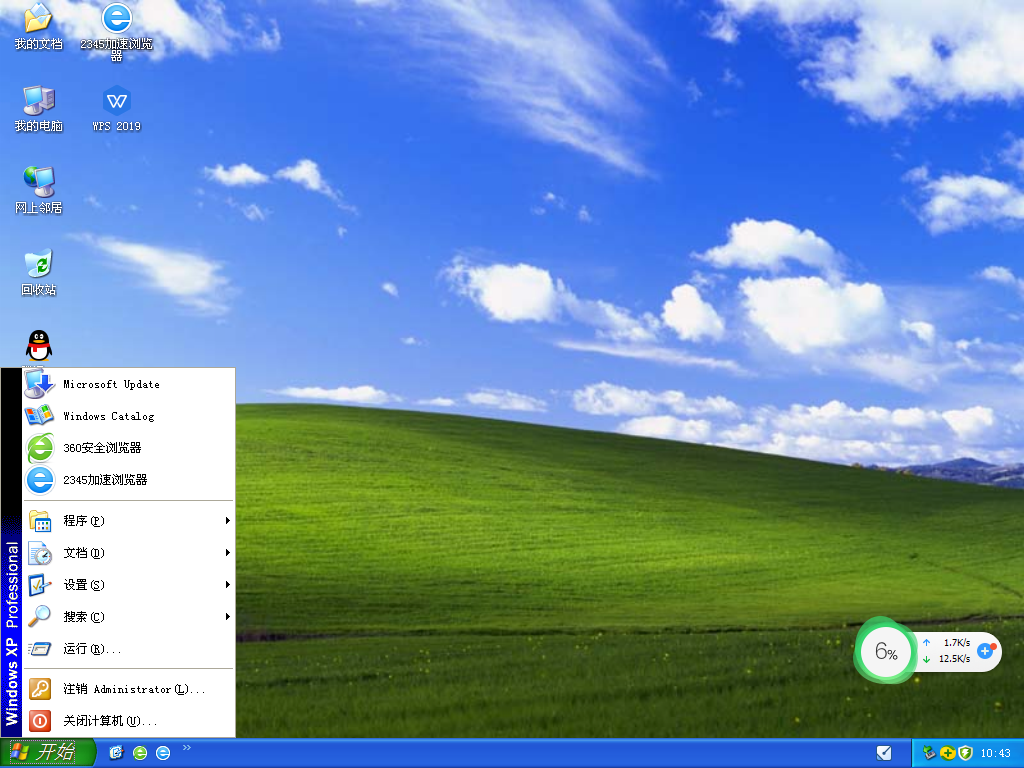
Task: Expand the quick launch overflow chevron
Action: [187, 748]
